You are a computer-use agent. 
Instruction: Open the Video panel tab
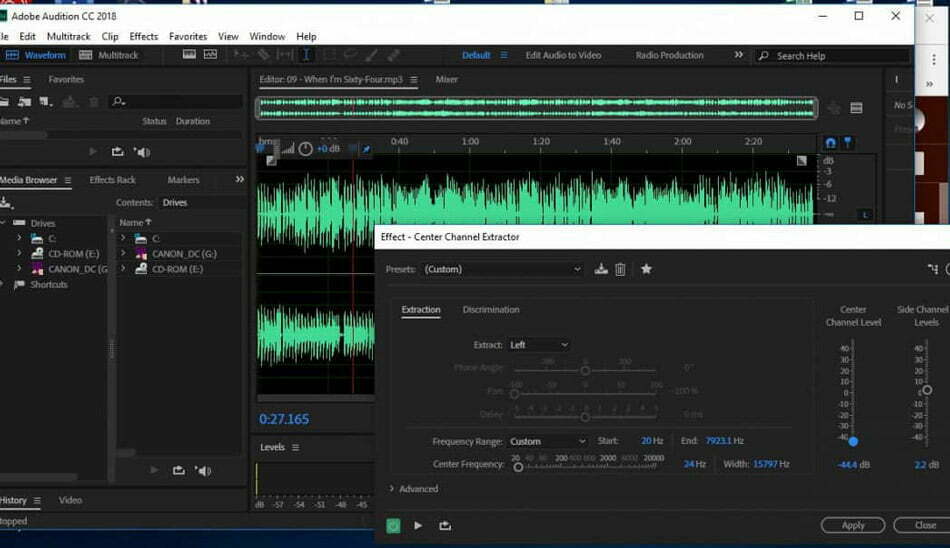point(70,500)
